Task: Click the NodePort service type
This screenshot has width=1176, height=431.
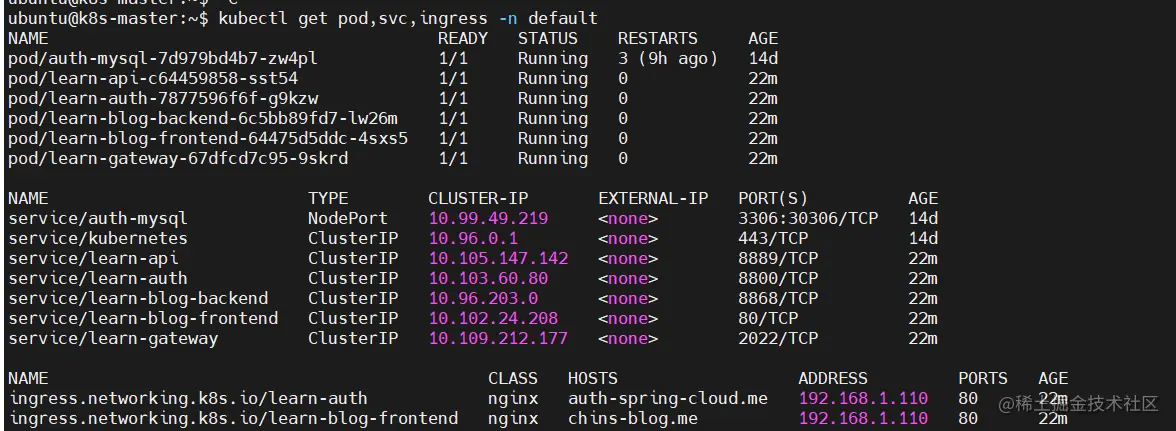Action: [x=347, y=218]
